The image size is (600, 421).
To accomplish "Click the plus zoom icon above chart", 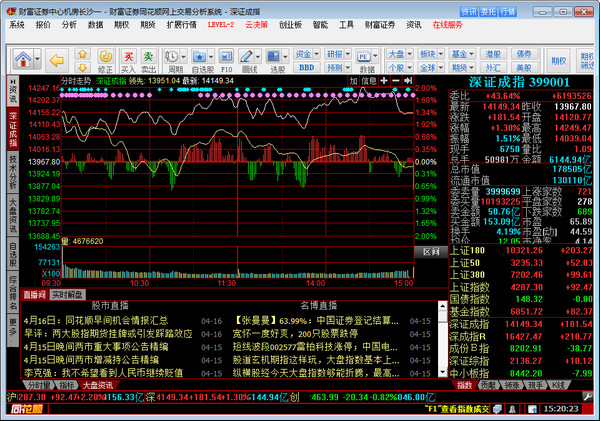I will (x=384, y=81).
